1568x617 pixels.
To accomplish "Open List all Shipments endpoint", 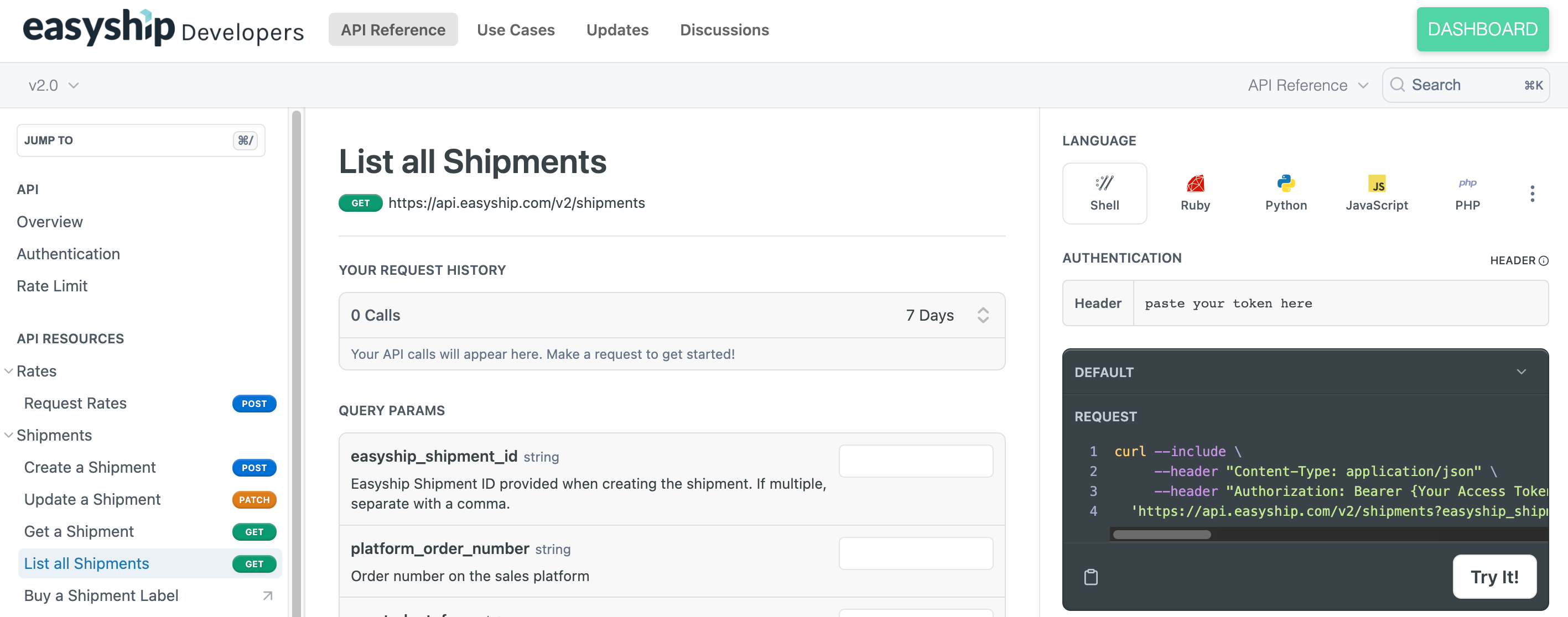I will point(86,564).
